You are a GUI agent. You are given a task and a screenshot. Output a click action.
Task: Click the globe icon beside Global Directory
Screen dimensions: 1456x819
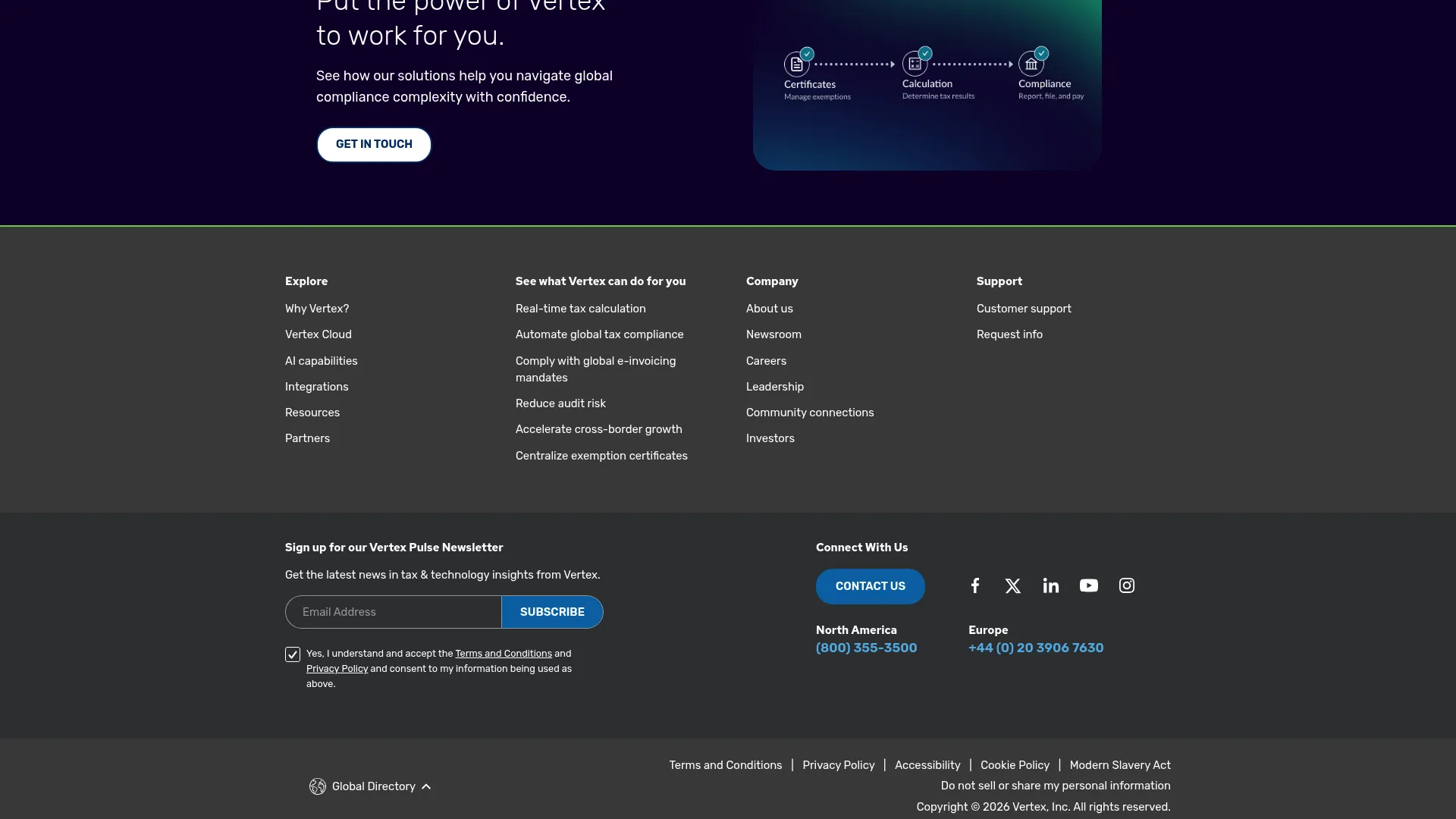318,786
